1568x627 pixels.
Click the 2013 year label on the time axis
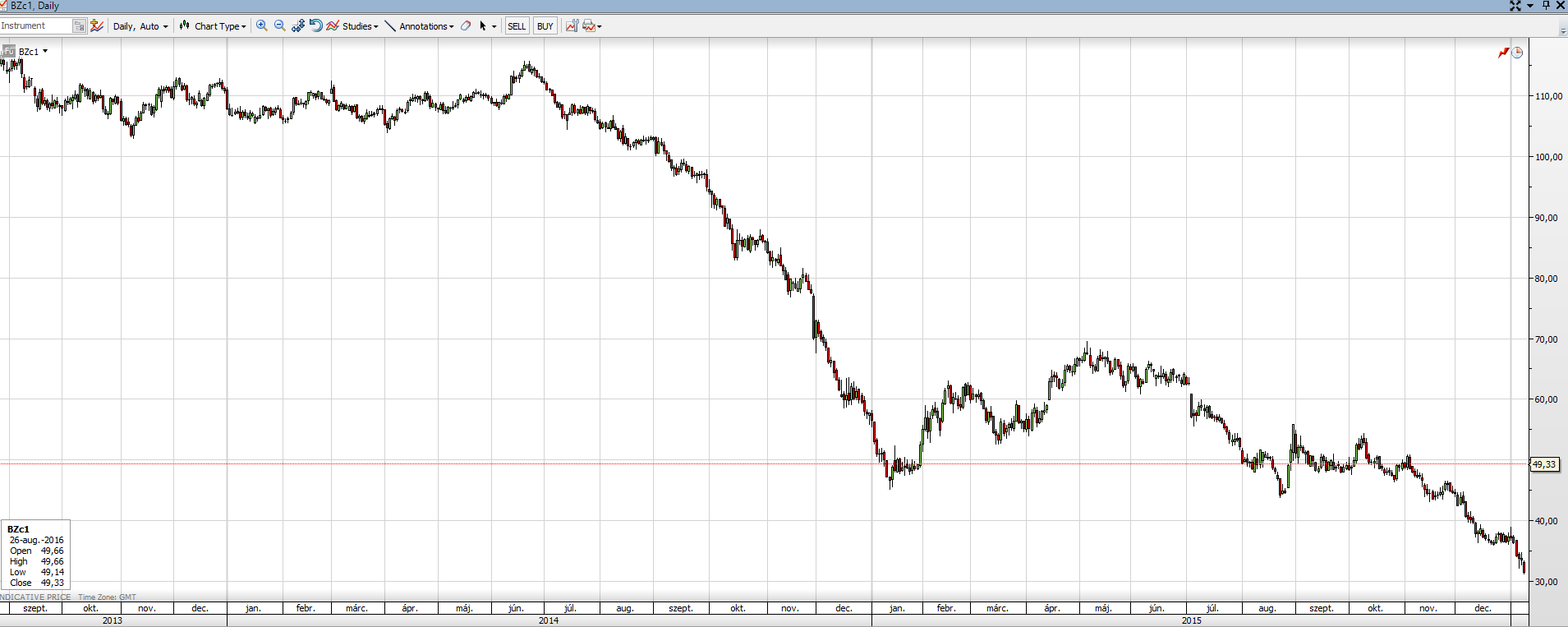(113, 620)
